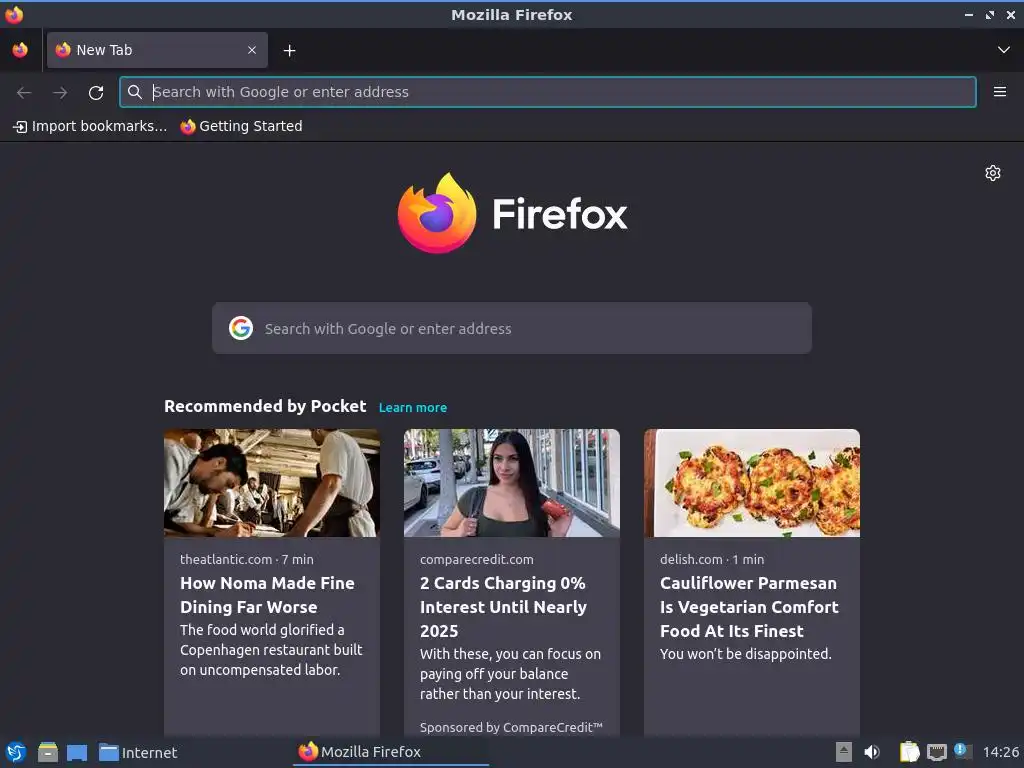Viewport: 1024px width, 768px height.
Task: Open the Cauliflower Parmesan recipe image
Action: tap(752, 483)
